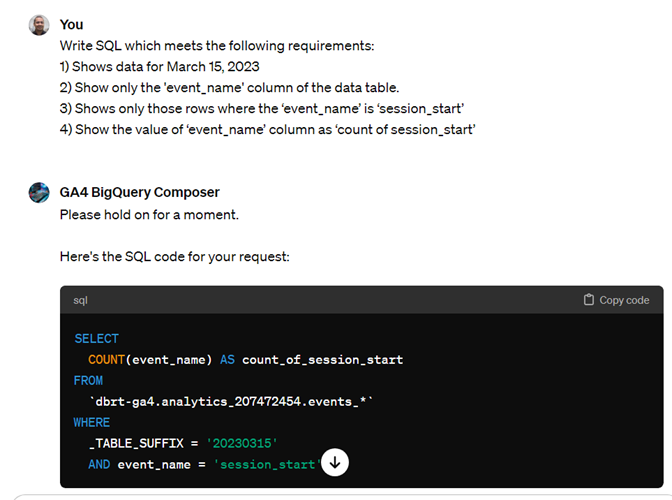Click requirement 4 about 'count of session_start'
The image size is (672, 500).
tap(267, 129)
